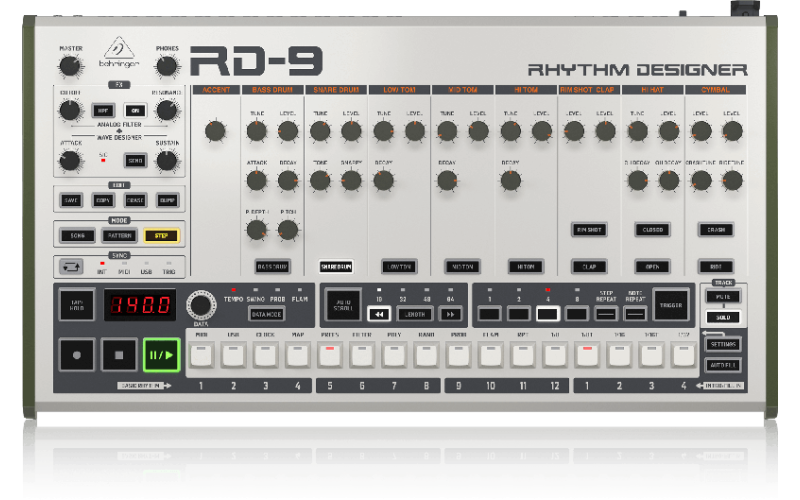Click the AUTO FILL button

723,365
